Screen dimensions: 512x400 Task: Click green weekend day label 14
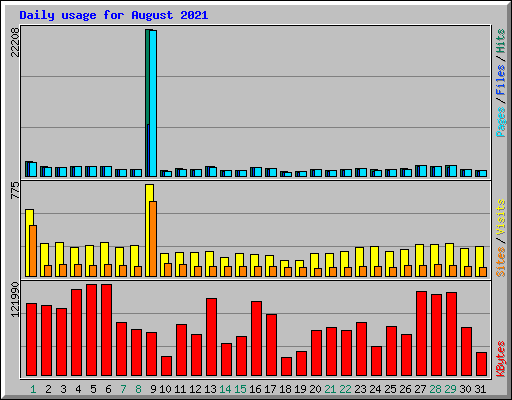225,389
